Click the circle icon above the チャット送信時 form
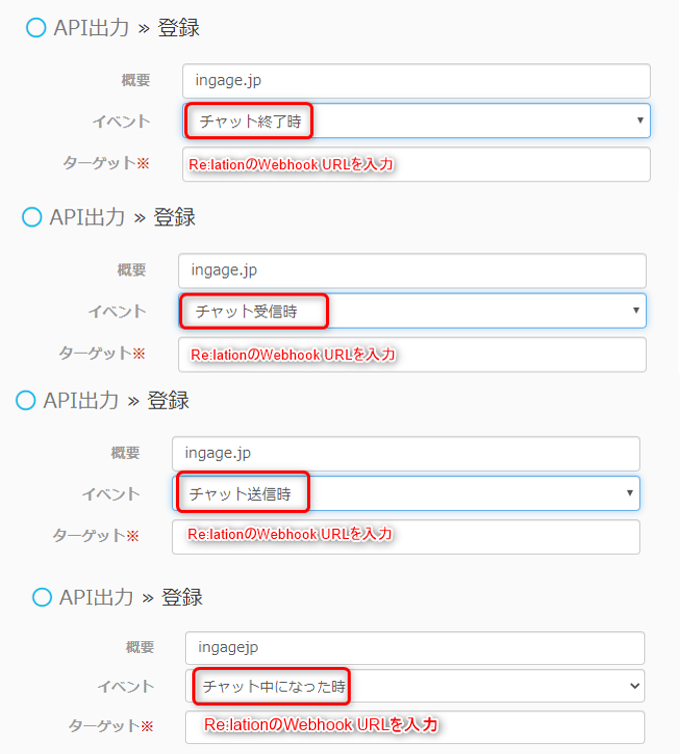The image size is (680, 754). pyautogui.click(x=25, y=401)
